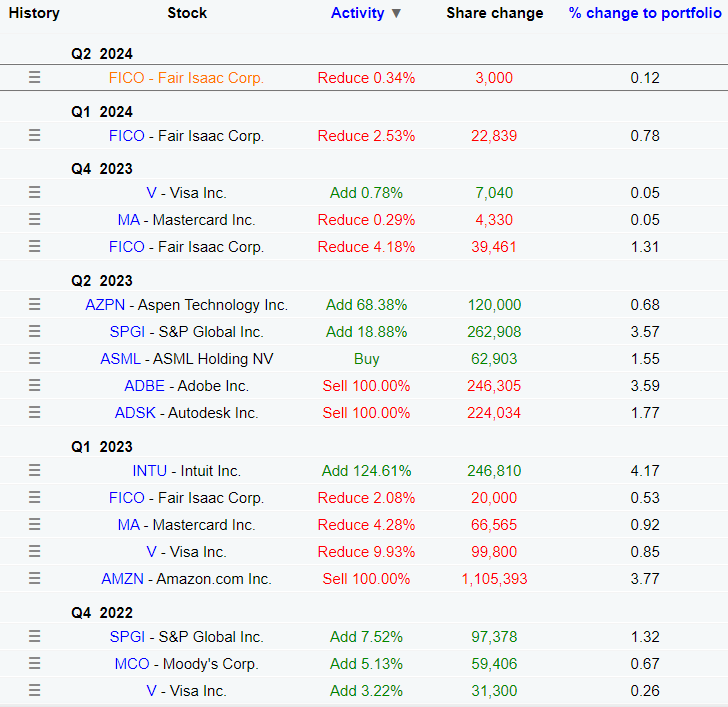Select the 'Stock' column header
The height and width of the screenshot is (707, 728).
pyautogui.click(x=187, y=13)
